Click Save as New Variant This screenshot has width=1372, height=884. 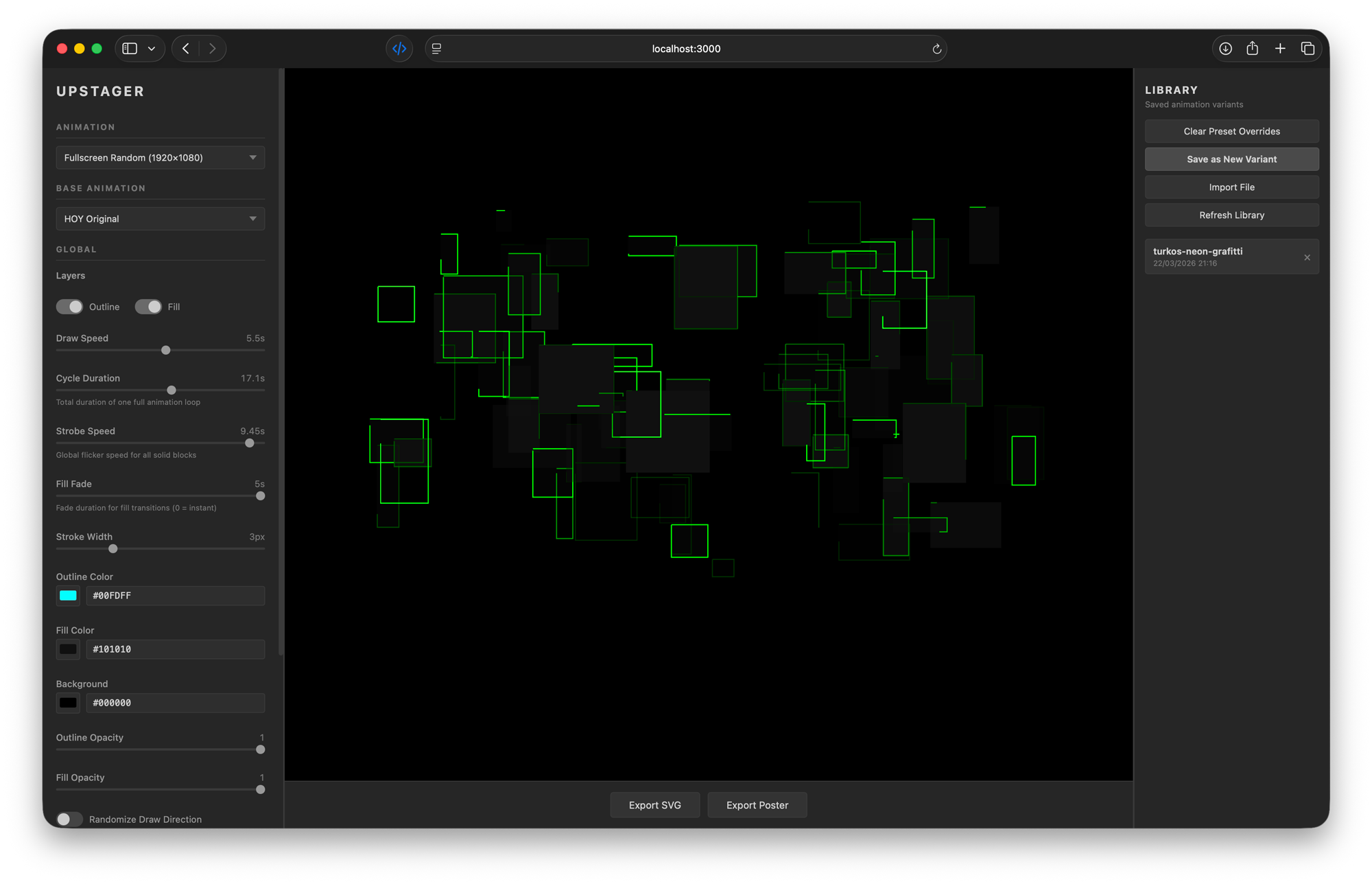[x=1231, y=159]
